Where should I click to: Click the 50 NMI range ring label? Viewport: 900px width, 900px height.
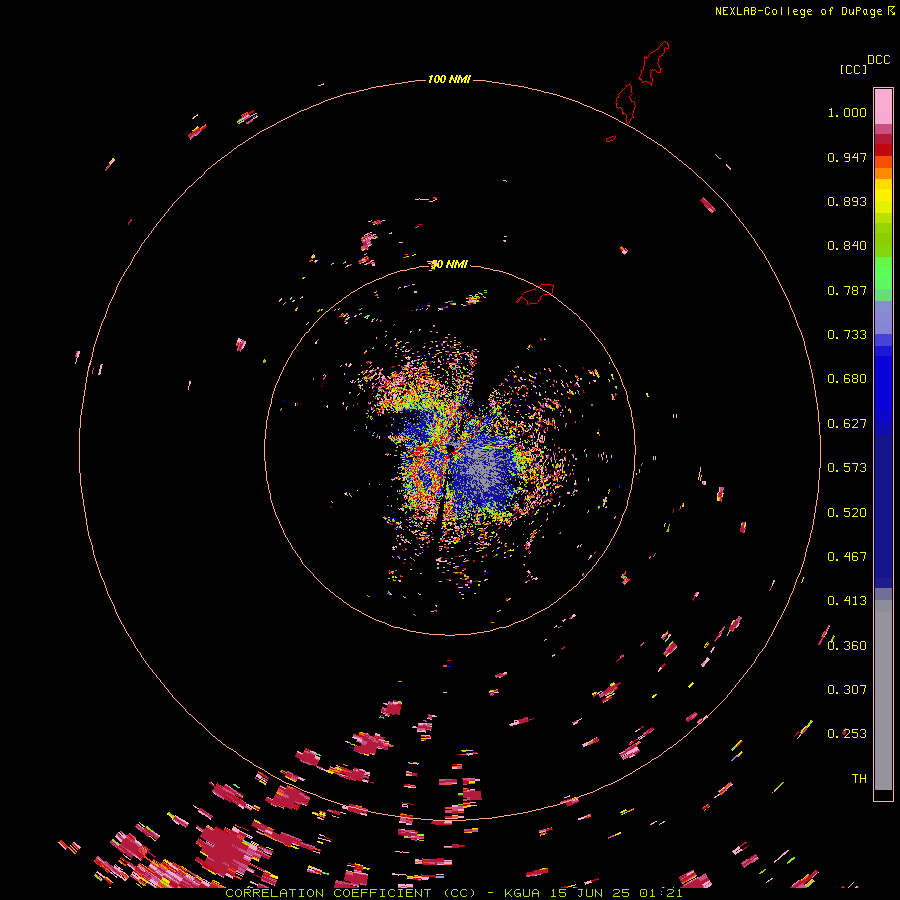tap(449, 265)
